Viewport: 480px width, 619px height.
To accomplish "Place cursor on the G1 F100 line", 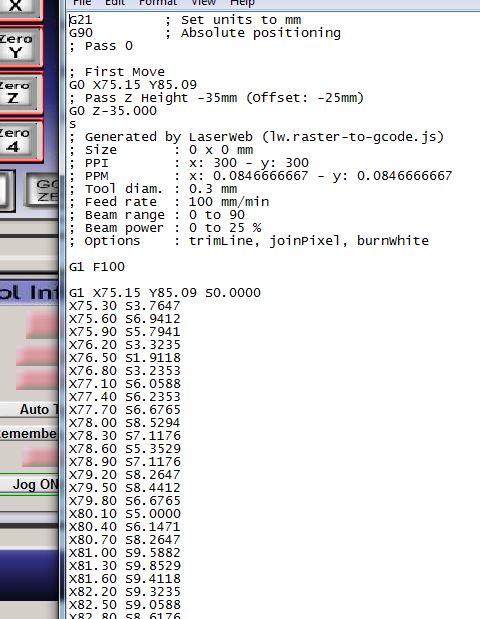I will 97,267.
